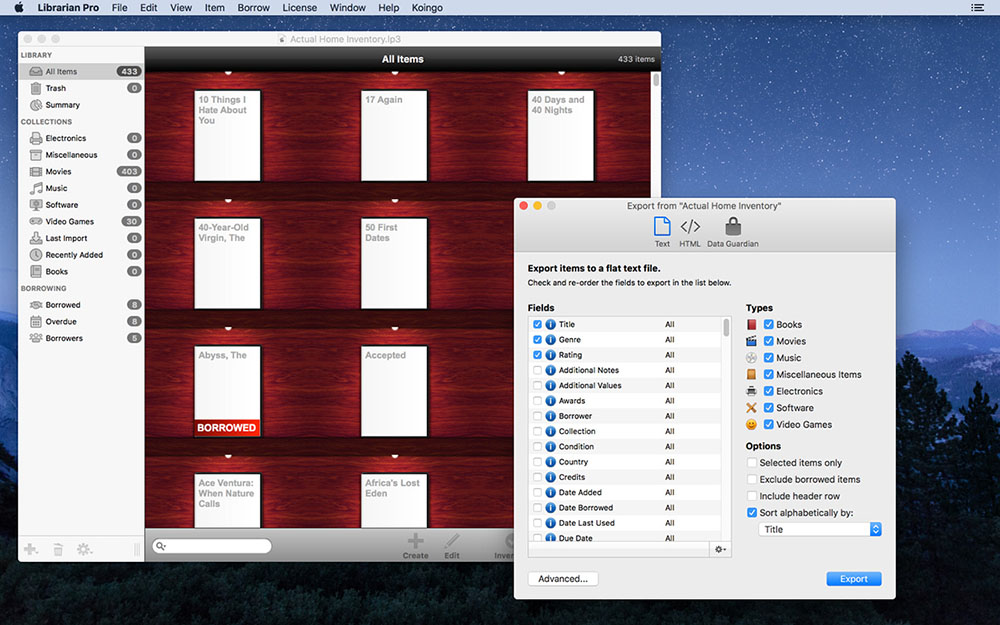Click the Export button
The width and height of the screenshot is (1000, 625).
pos(853,578)
